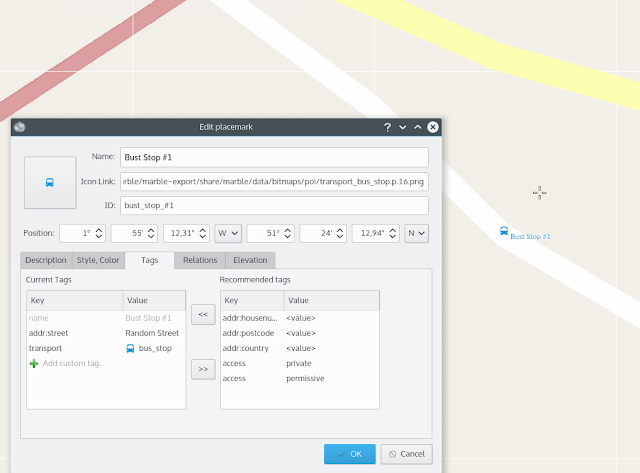Viewport: 640px width, 473px height.
Task: Maximize dialog with the up chevron
Action: coord(418,127)
